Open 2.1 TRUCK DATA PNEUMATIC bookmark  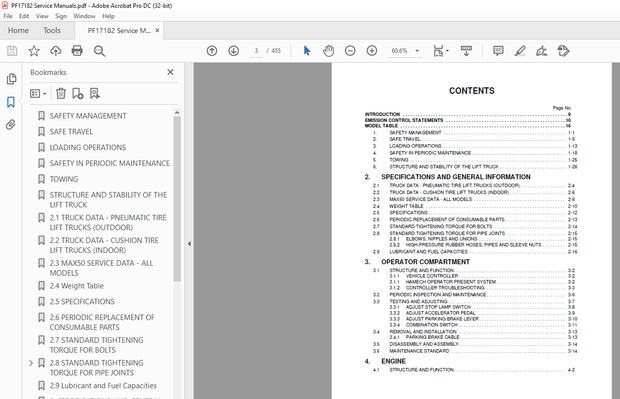click(x=108, y=222)
